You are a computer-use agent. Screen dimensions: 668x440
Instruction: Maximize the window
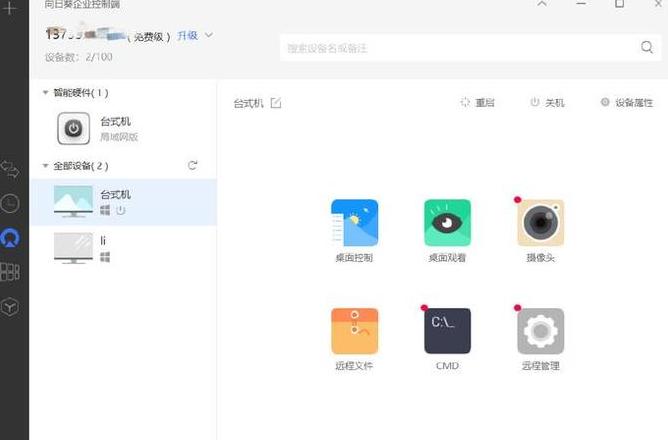pos(619,4)
